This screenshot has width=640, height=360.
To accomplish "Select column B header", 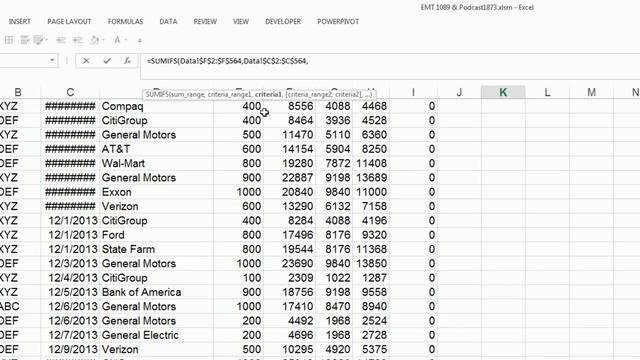I will (x=18, y=92).
